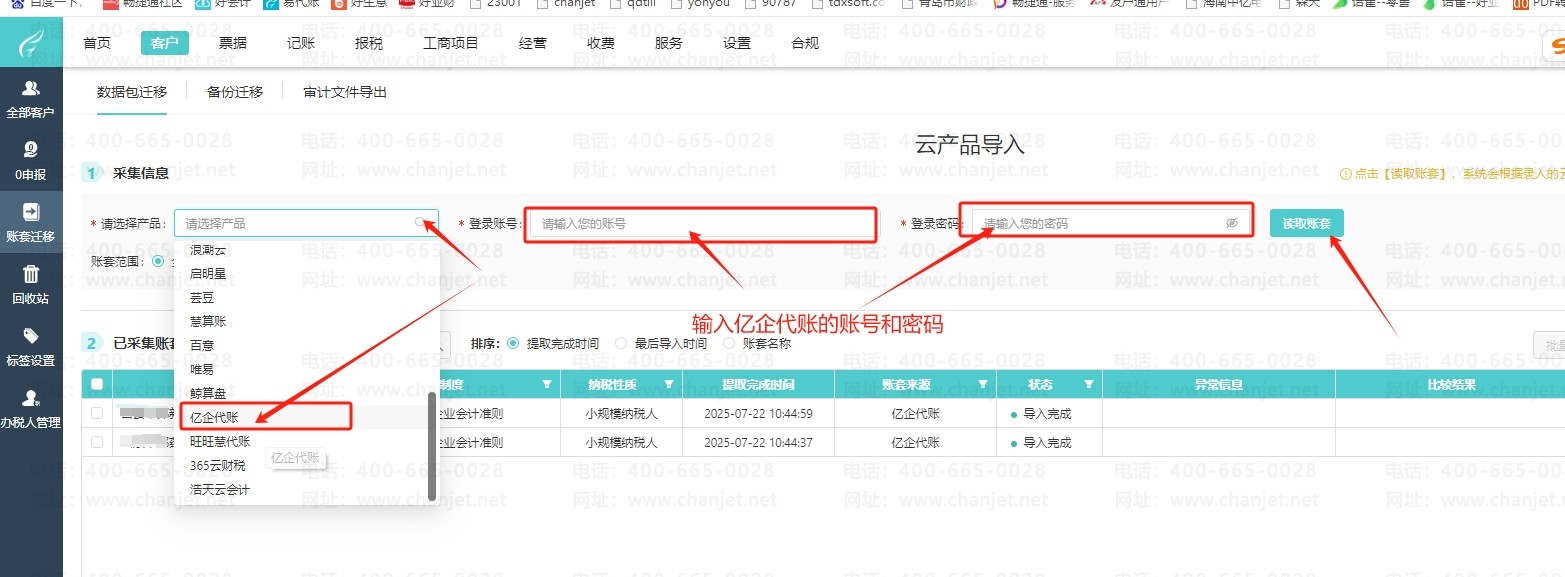Switch to the 备份迁移 tab
Image resolution: width=1565 pixels, height=577 pixels.
click(235, 92)
